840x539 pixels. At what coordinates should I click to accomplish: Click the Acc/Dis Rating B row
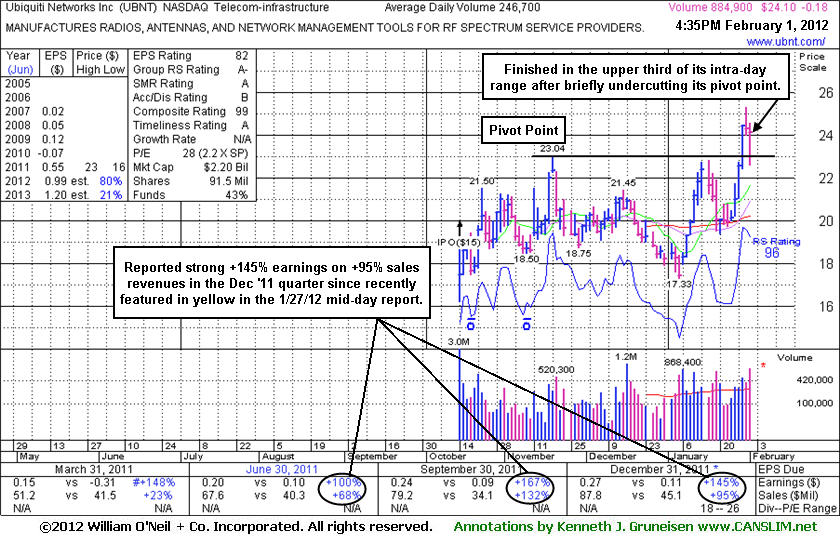[191, 98]
